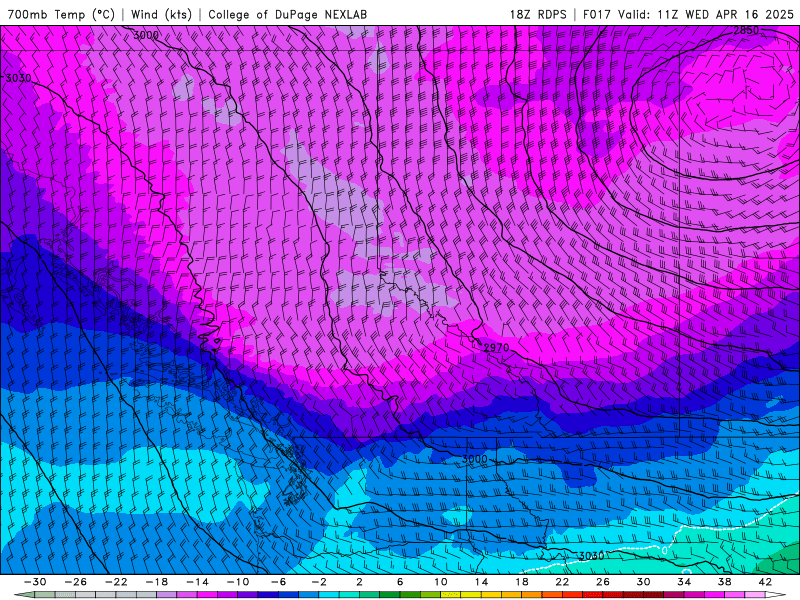Screen dimensions: 800x600
Task: Click the -26 colorbar tick label
Action: 76,582
